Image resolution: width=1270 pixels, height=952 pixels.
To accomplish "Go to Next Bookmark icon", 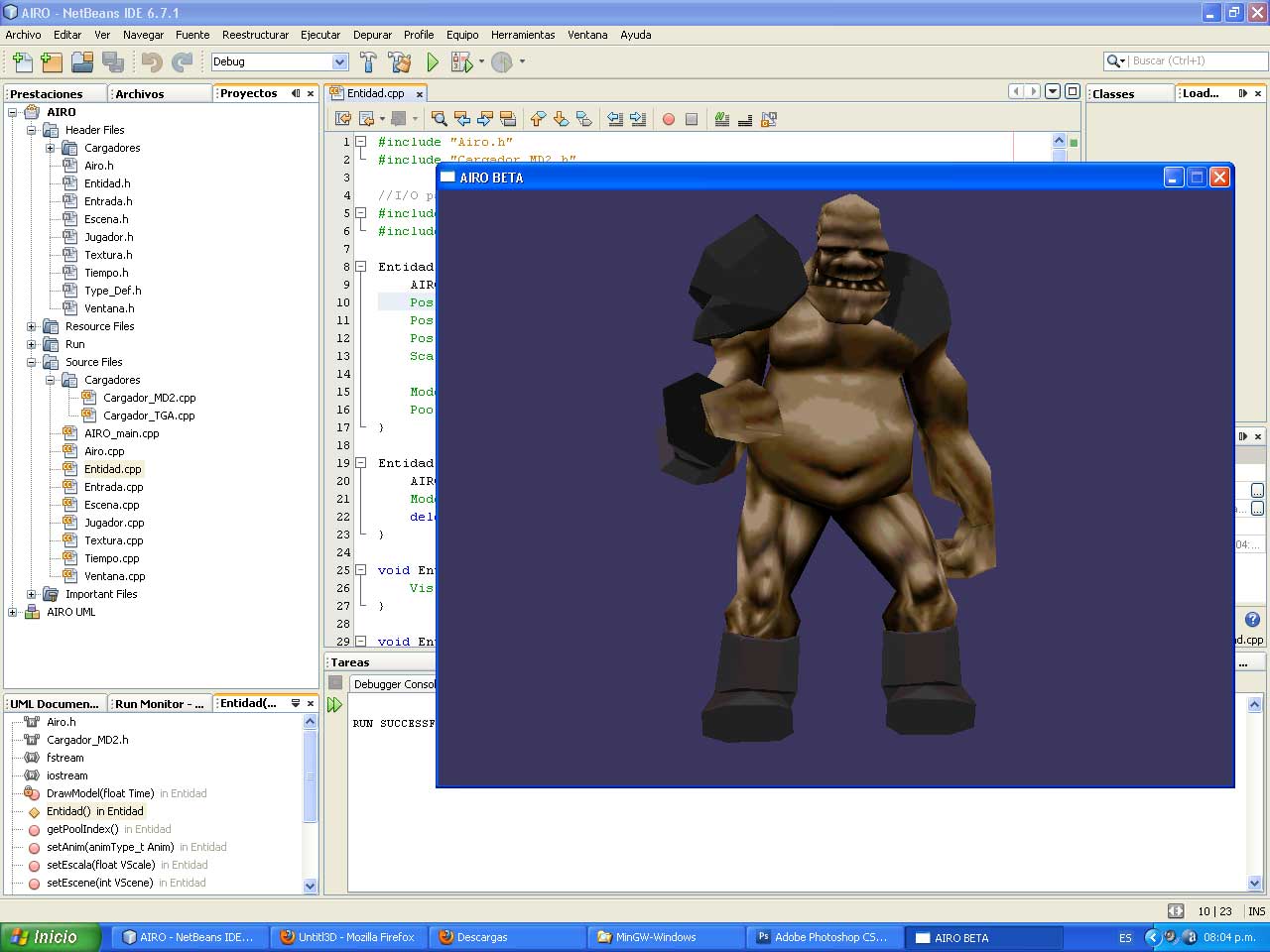I will point(561,119).
